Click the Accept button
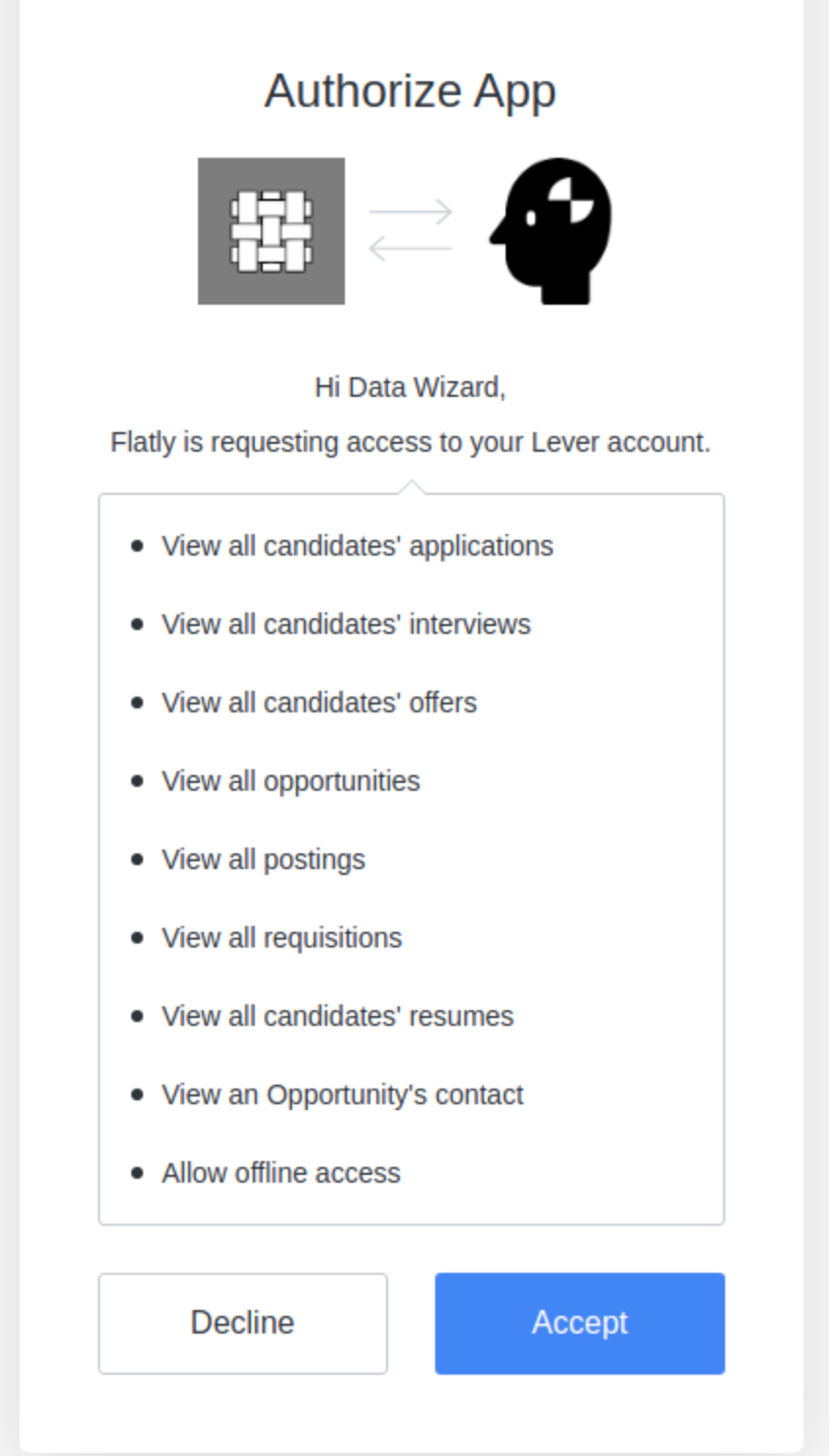This screenshot has height=1456, width=831. coord(579,1322)
